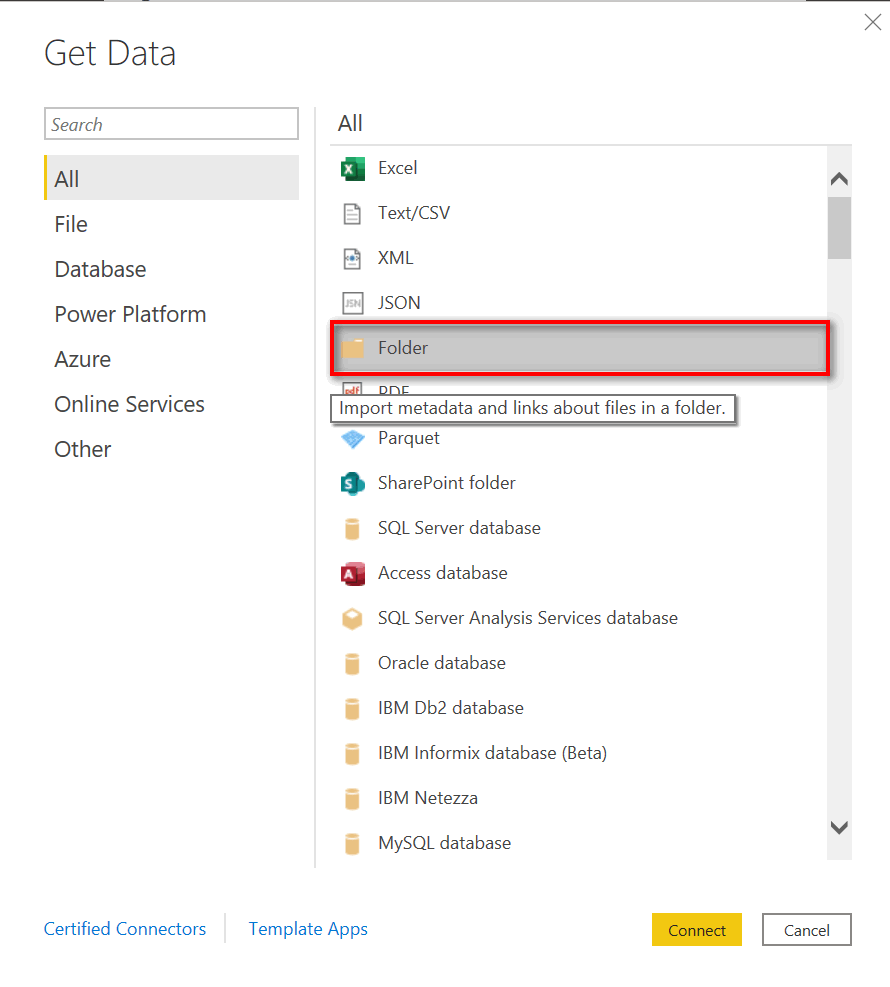890x987 pixels.
Task: Click the JSON file icon
Action: (352, 303)
